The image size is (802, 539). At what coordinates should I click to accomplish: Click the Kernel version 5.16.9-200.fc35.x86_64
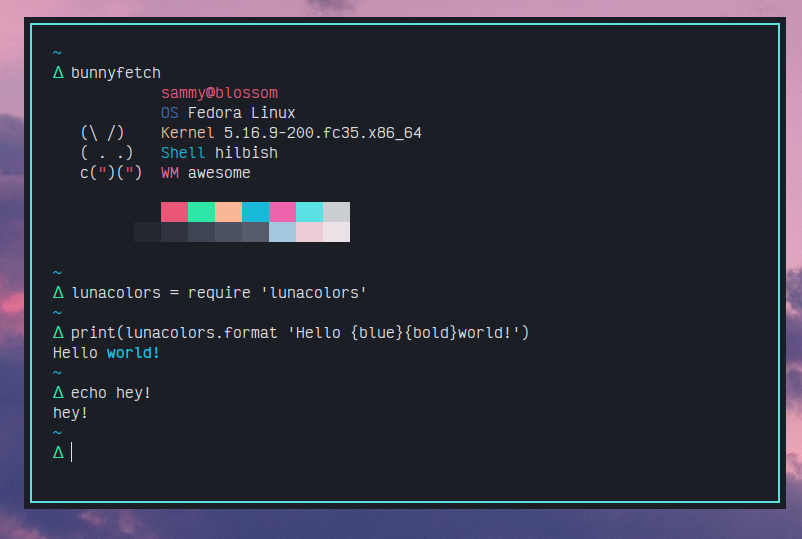322,133
